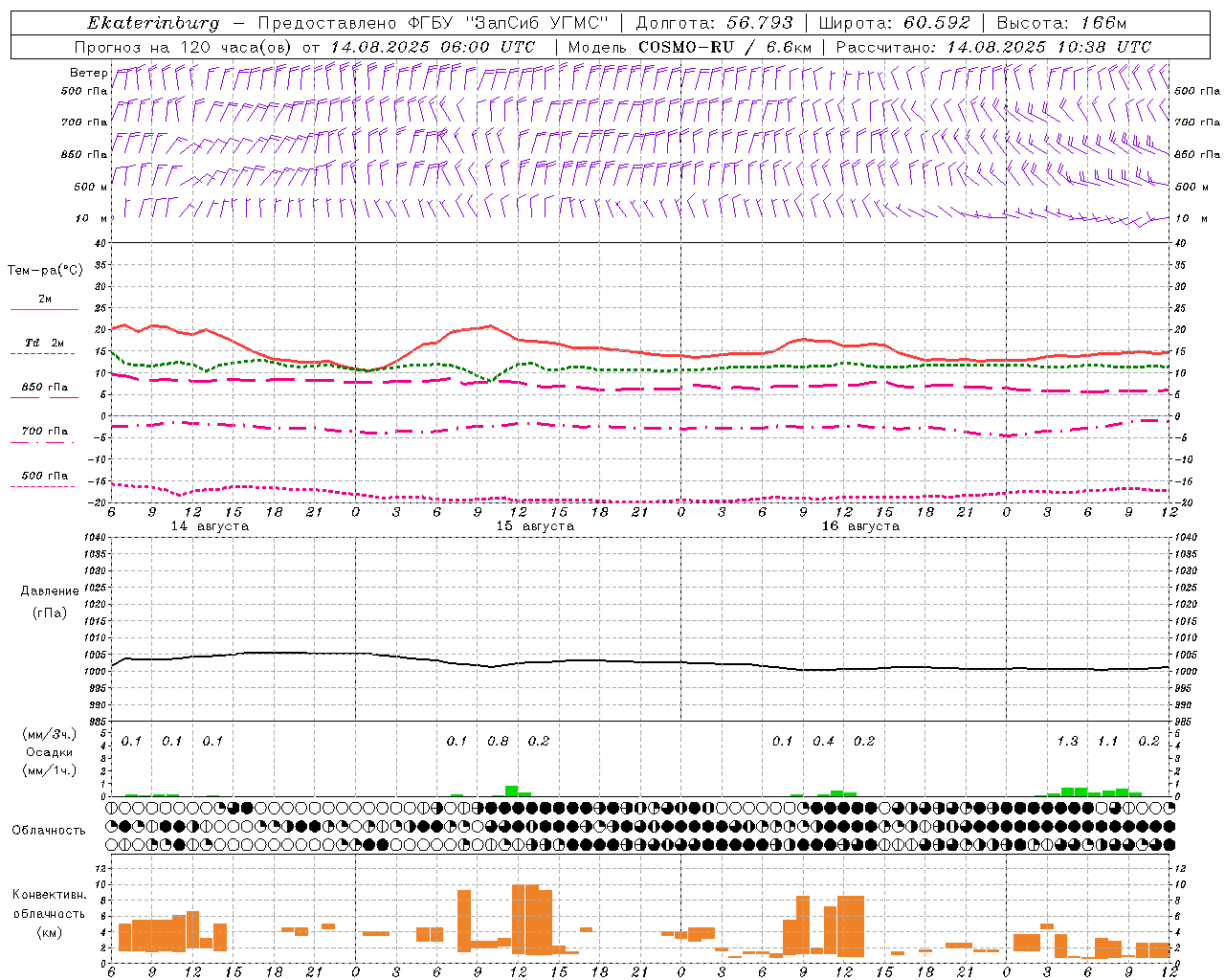Click the "Осадки" precipitation label
1225x980 pixels.
[x=49, y=753]
